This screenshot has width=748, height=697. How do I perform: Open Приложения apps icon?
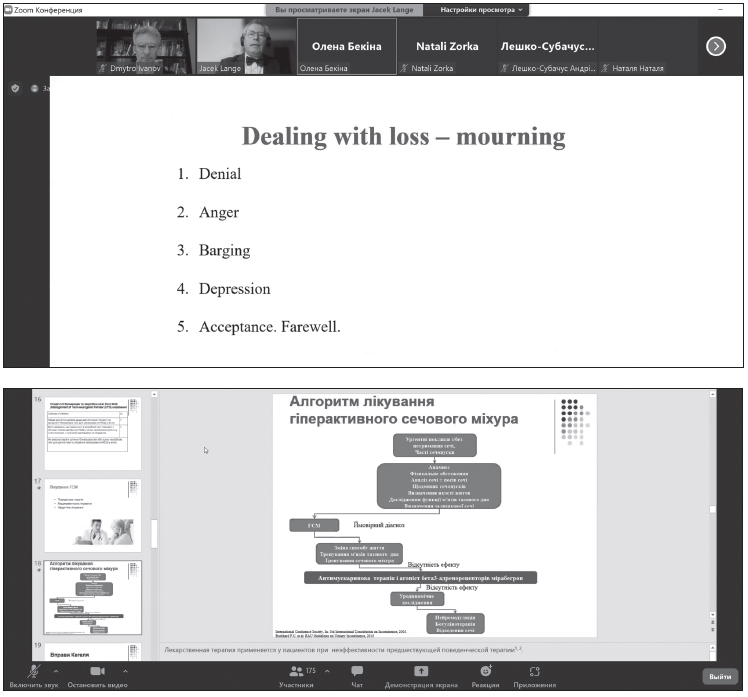[535, 671]
